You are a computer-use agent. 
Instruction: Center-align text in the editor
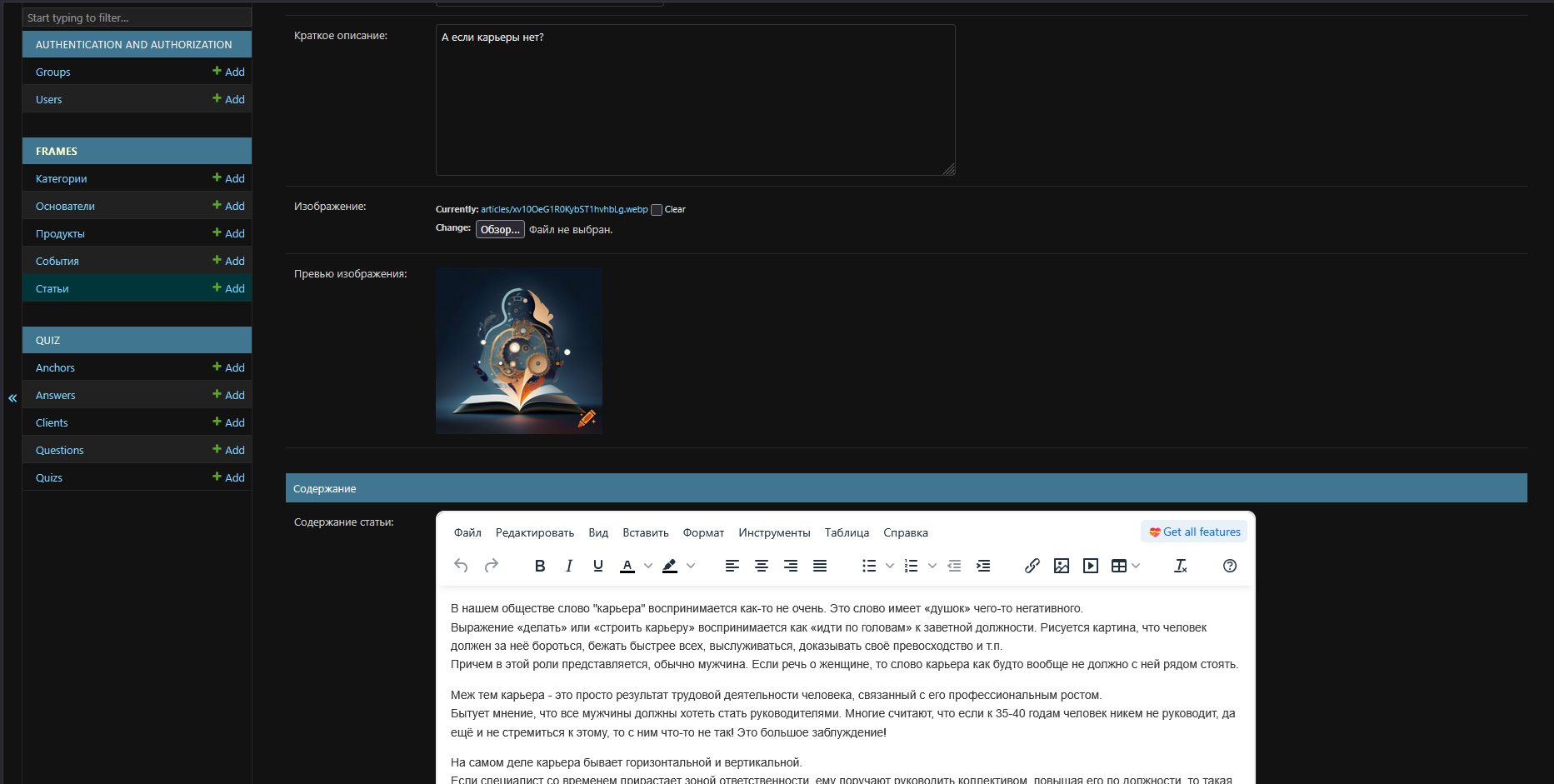point(761,566)
